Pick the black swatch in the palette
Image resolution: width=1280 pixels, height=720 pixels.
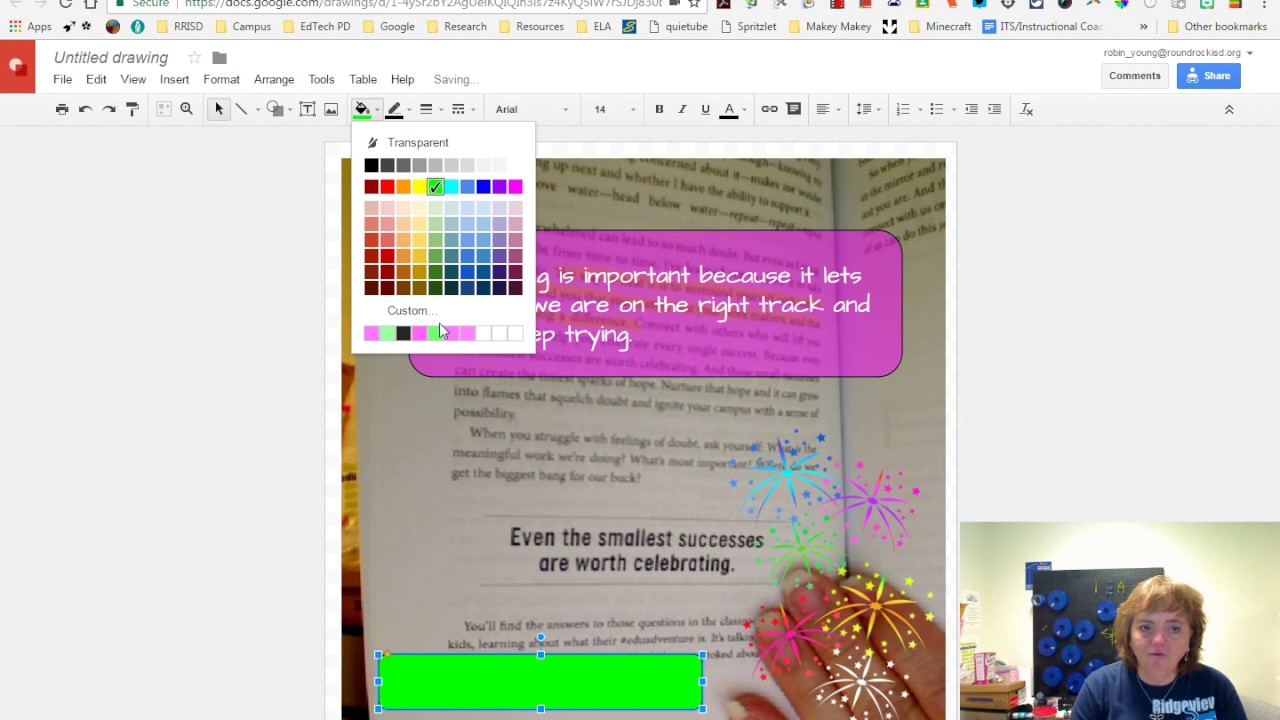tap(371, 165)
